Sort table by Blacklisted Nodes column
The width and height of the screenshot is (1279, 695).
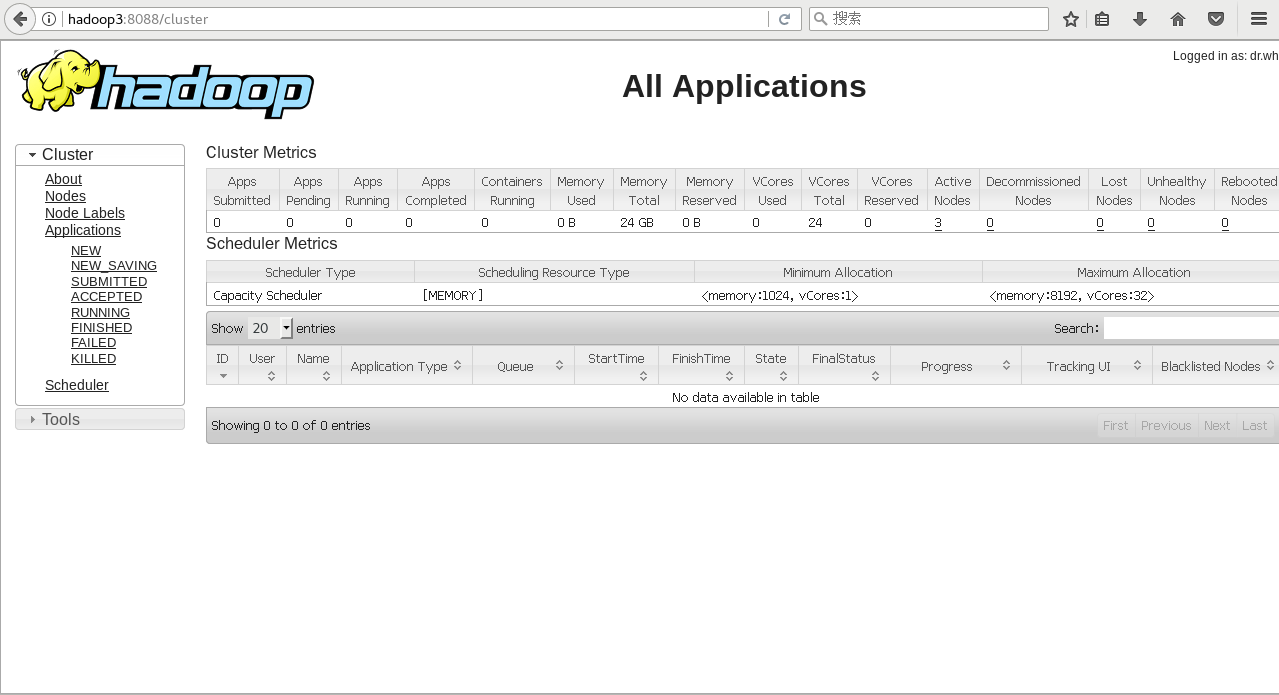coord(1216,366)
